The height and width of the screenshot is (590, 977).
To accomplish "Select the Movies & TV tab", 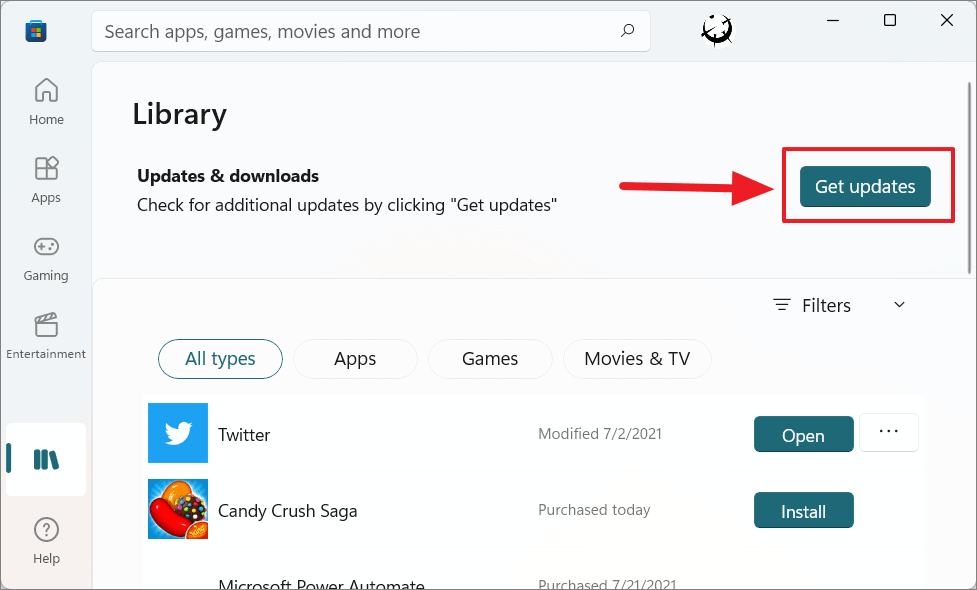I will (637, 358).
